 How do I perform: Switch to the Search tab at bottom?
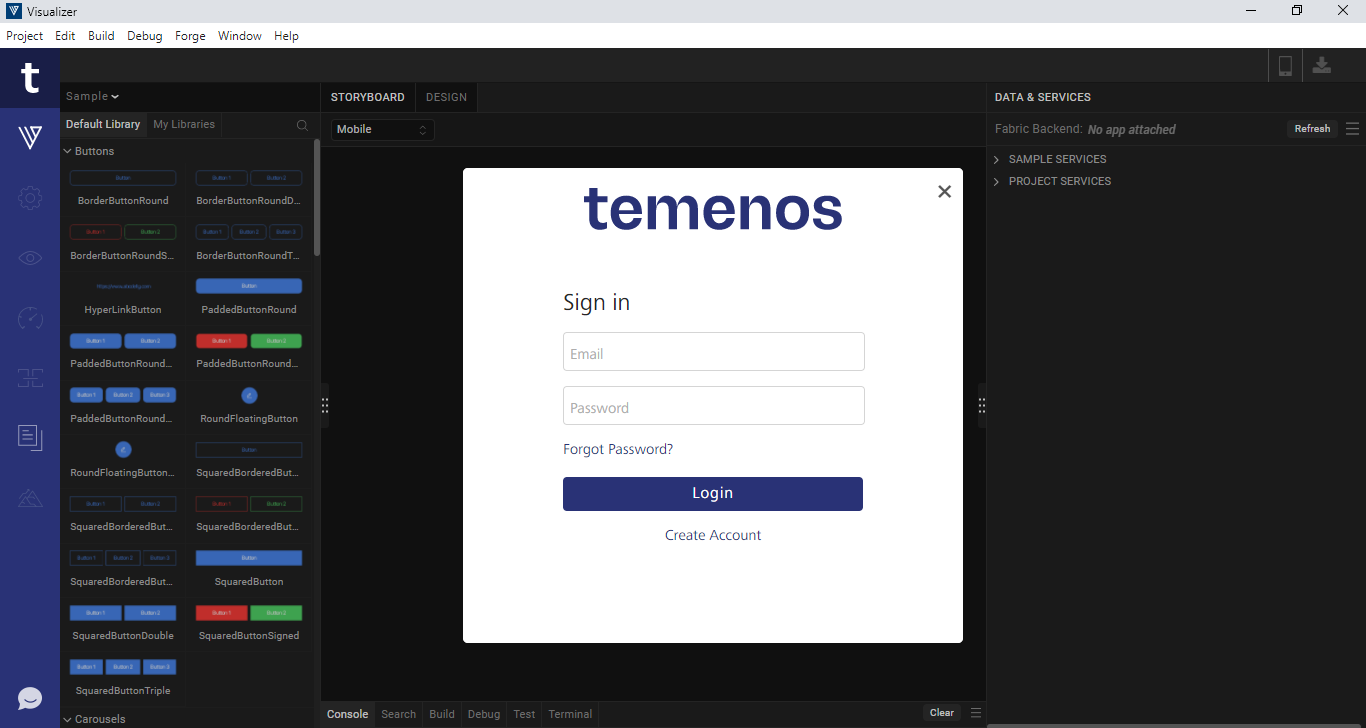[x=398, y=714]
